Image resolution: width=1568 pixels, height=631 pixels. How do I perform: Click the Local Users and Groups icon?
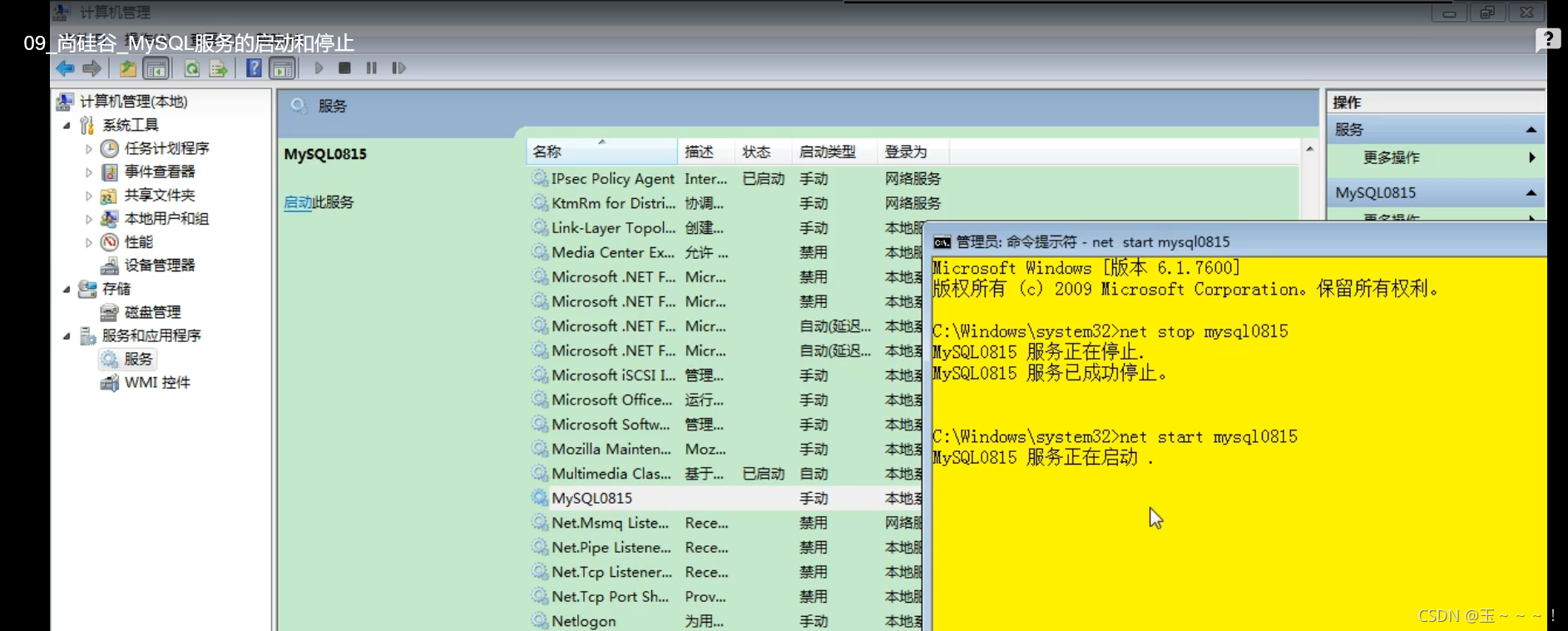tap(109, 218)
